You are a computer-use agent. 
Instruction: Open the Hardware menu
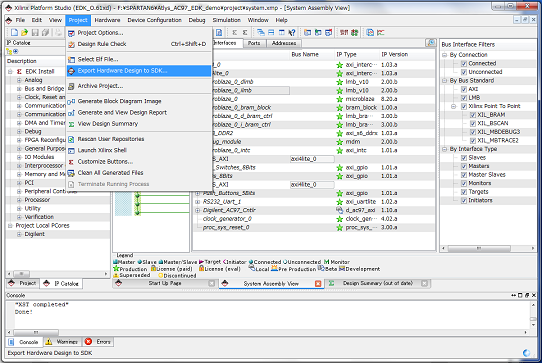(107, 20)
